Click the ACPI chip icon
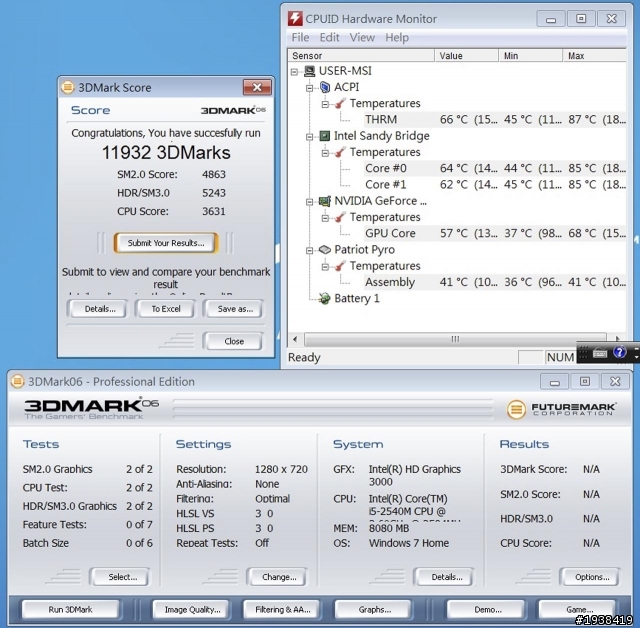 click(x=325, y=87)
